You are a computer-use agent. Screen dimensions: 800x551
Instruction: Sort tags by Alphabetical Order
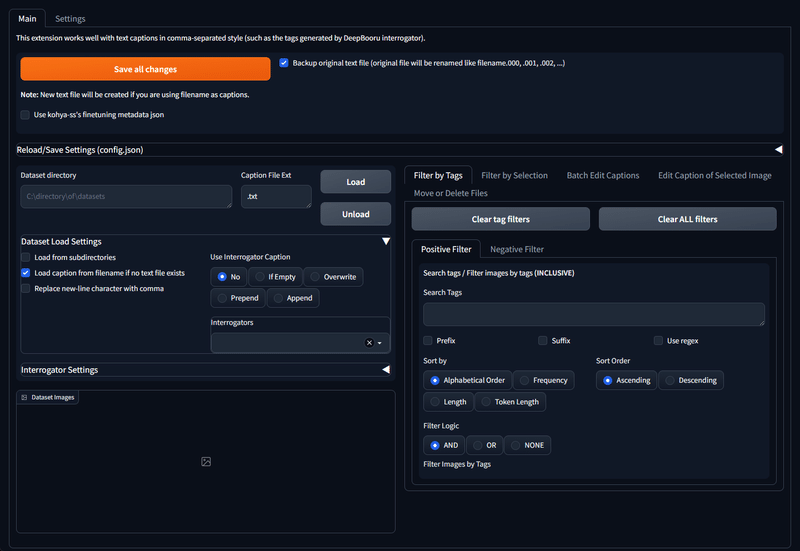(x=467, y=380)
